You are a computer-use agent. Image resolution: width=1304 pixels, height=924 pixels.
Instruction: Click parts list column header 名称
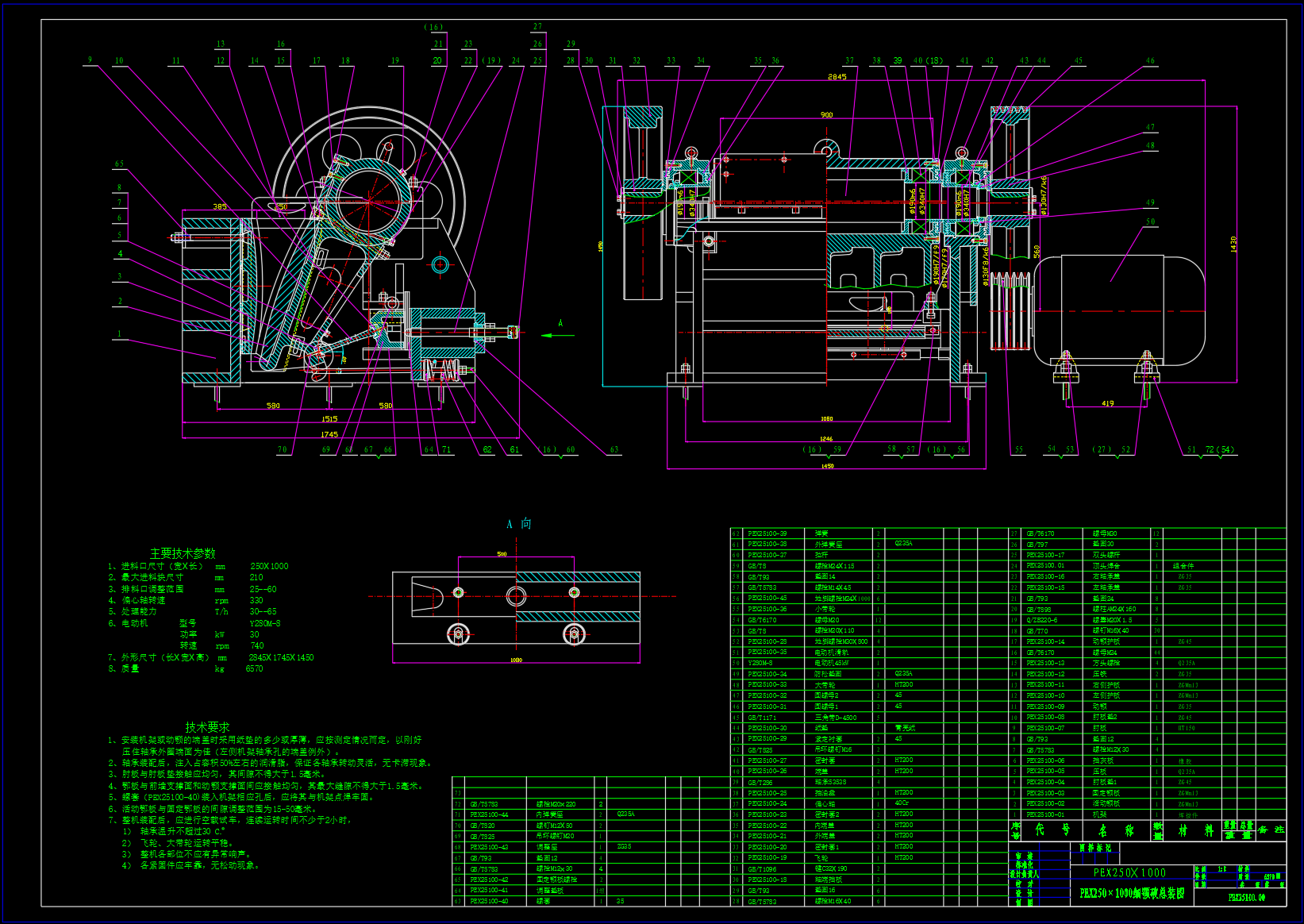(x=1116, y=830)
